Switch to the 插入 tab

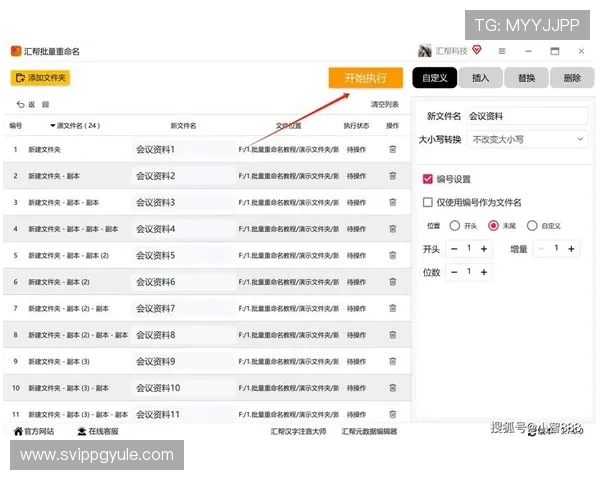[480, 78]
